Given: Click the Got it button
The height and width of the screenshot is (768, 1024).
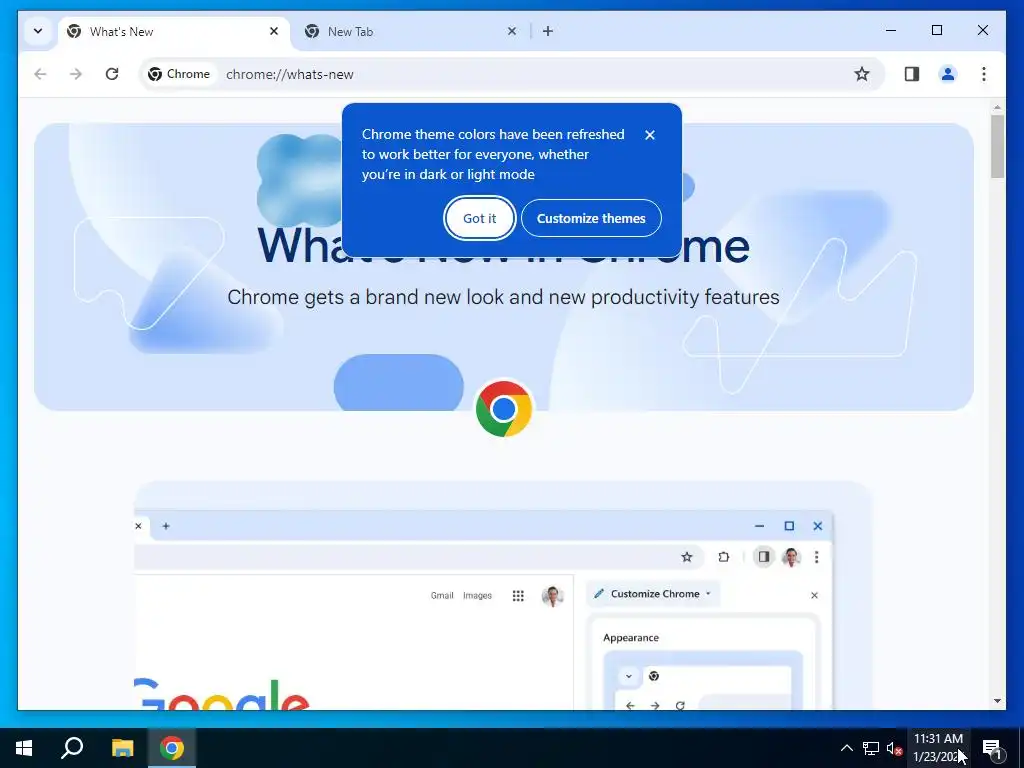Looking at the screenshot, I should (480, 218).
